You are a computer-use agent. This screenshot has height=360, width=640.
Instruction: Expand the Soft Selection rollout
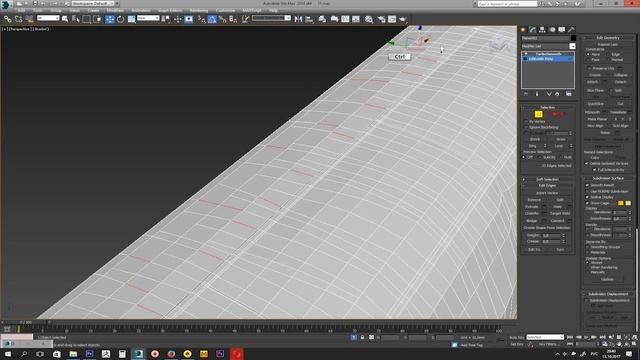click(x=548, y=179)
